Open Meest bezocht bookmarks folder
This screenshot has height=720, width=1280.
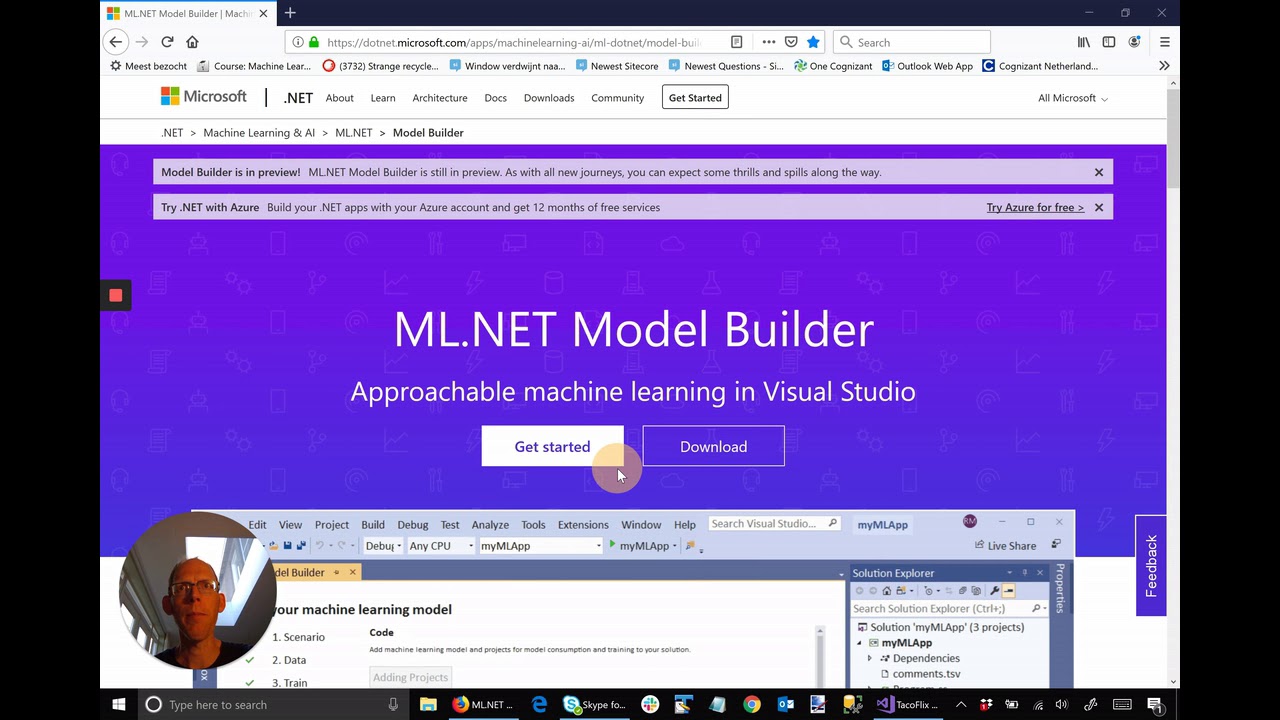click(x=148, y=66)
